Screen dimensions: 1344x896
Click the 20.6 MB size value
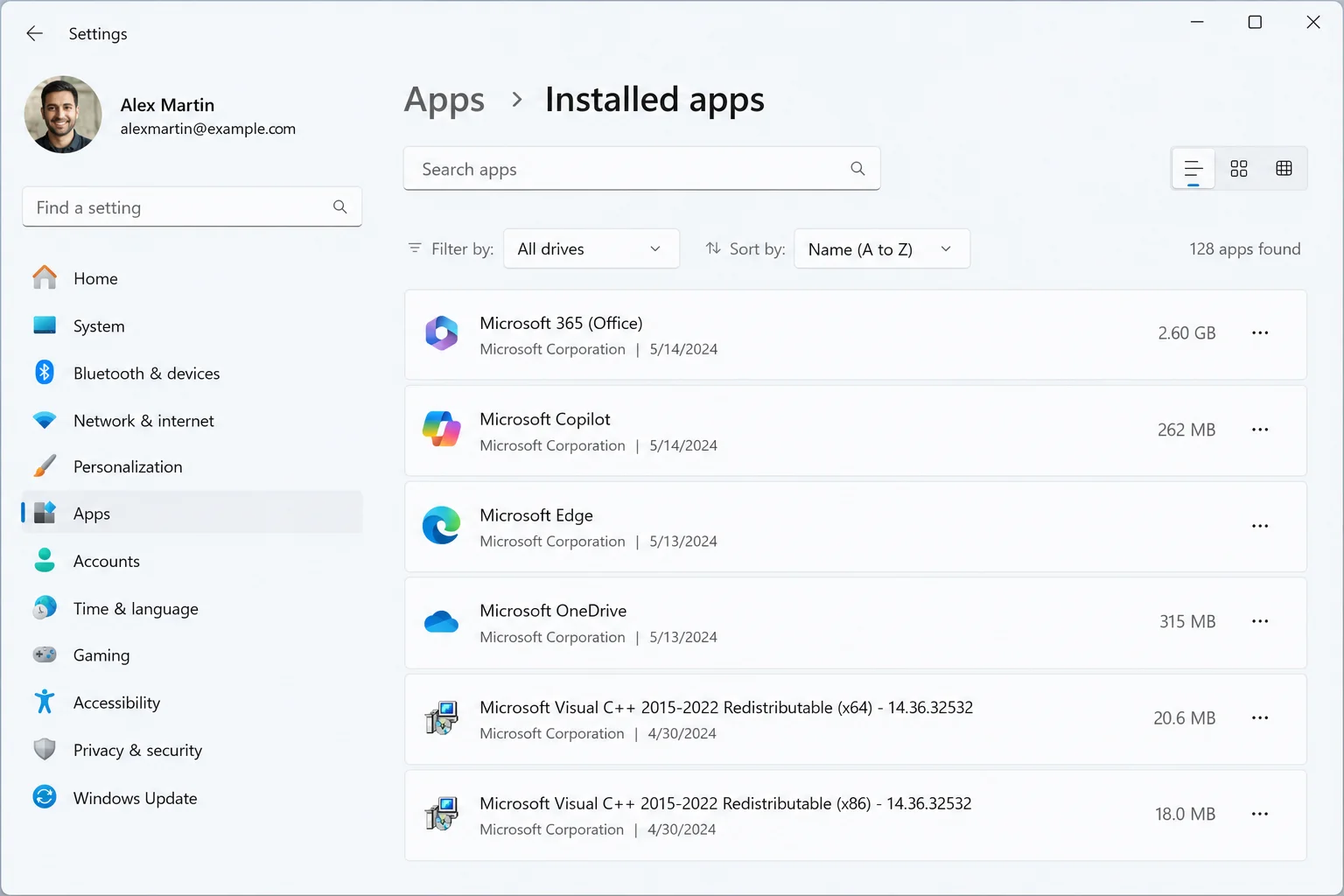pos(1185,717)
